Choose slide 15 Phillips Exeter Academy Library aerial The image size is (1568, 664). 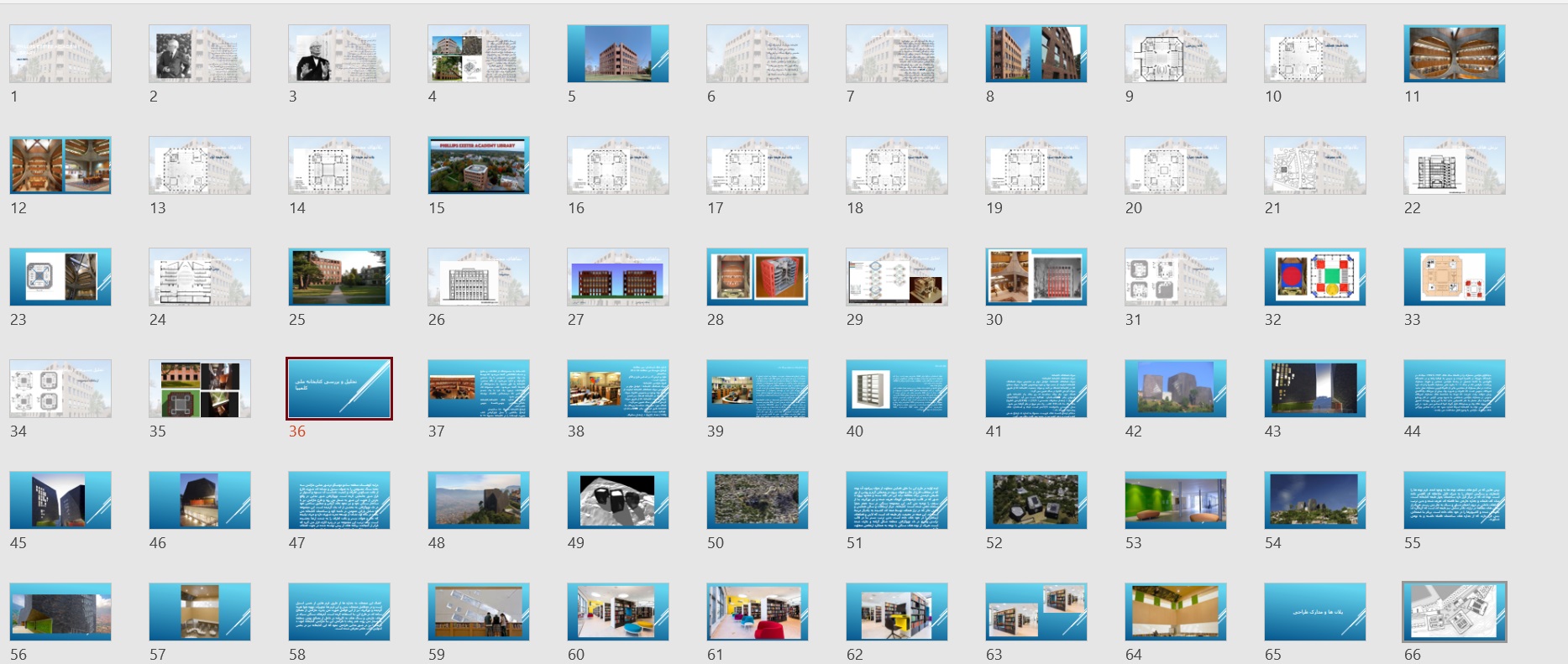pyautogui.click(x=479, y=165)
